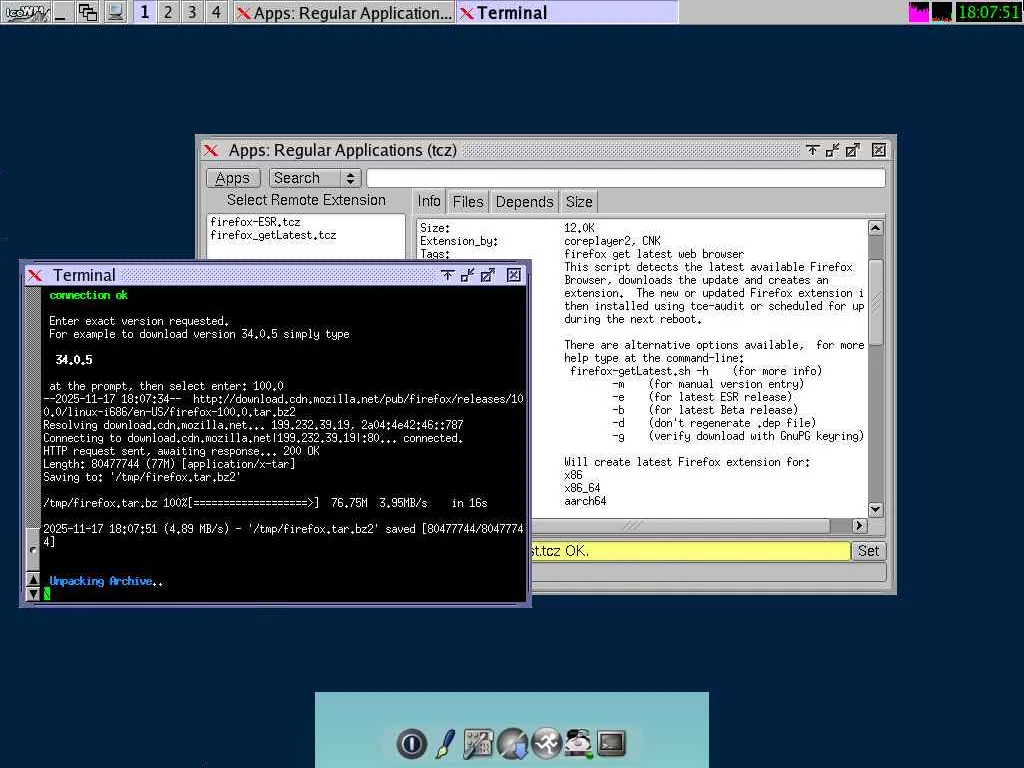Select the Apps window in the taskbar

tap(344, 12)
